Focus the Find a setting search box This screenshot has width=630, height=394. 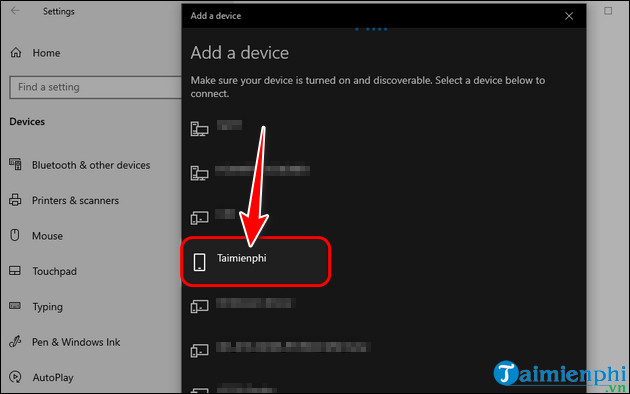[x=96, y=87]
